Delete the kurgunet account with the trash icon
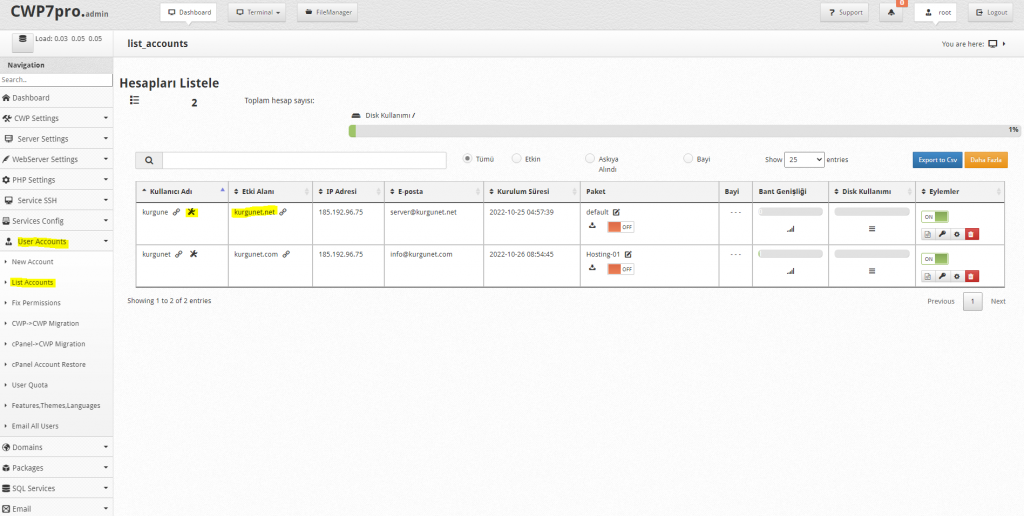The width and height of the screenshot is (1024, 516). coord(972,276)
